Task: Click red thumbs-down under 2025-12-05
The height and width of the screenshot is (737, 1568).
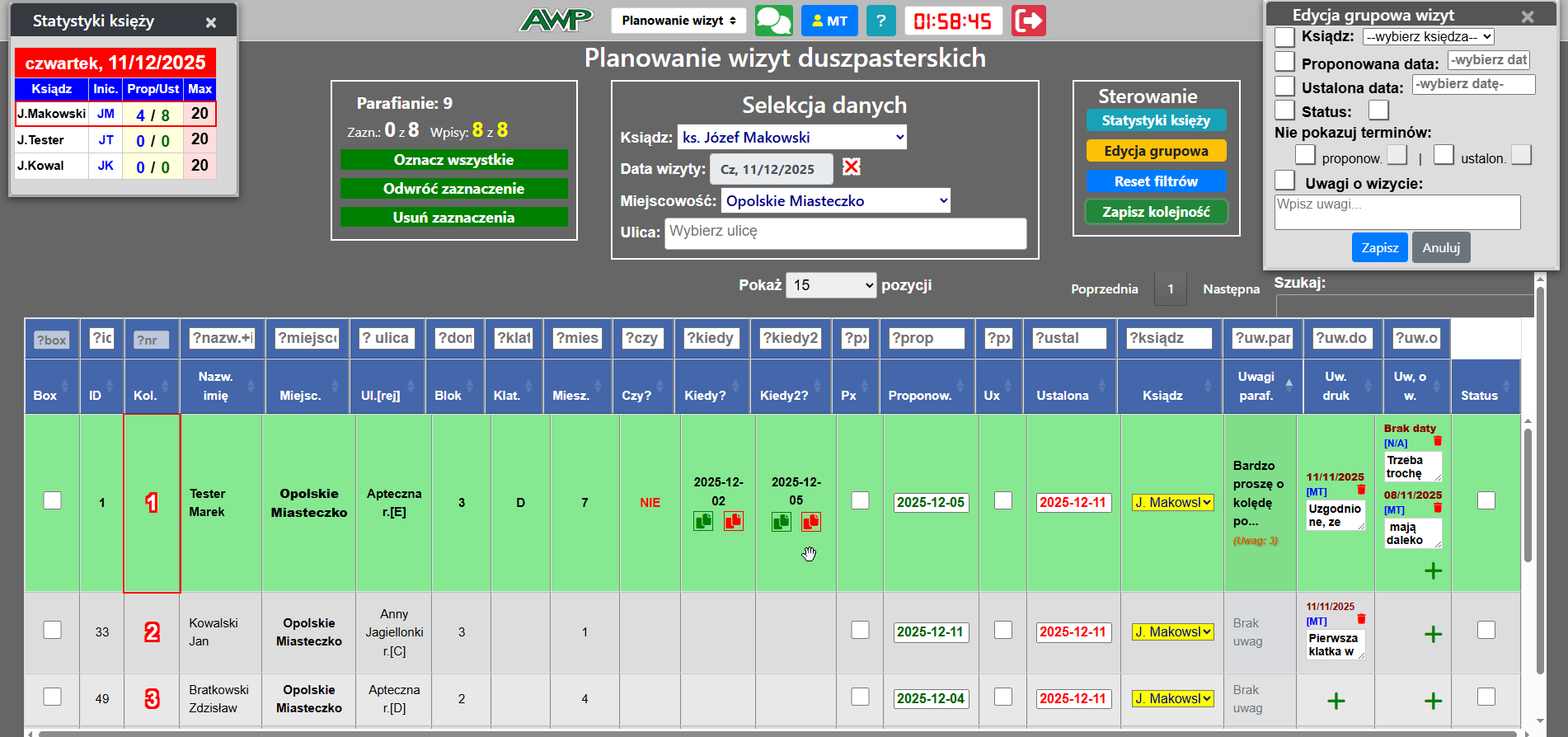Action: (810, 521)
